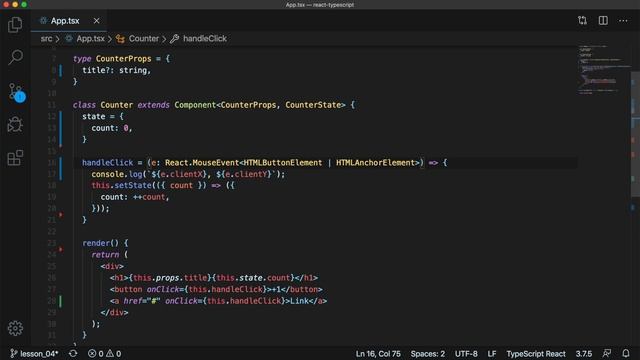Click Ln 16, Col 75 go-to-line indicator

tap(378, 353)
